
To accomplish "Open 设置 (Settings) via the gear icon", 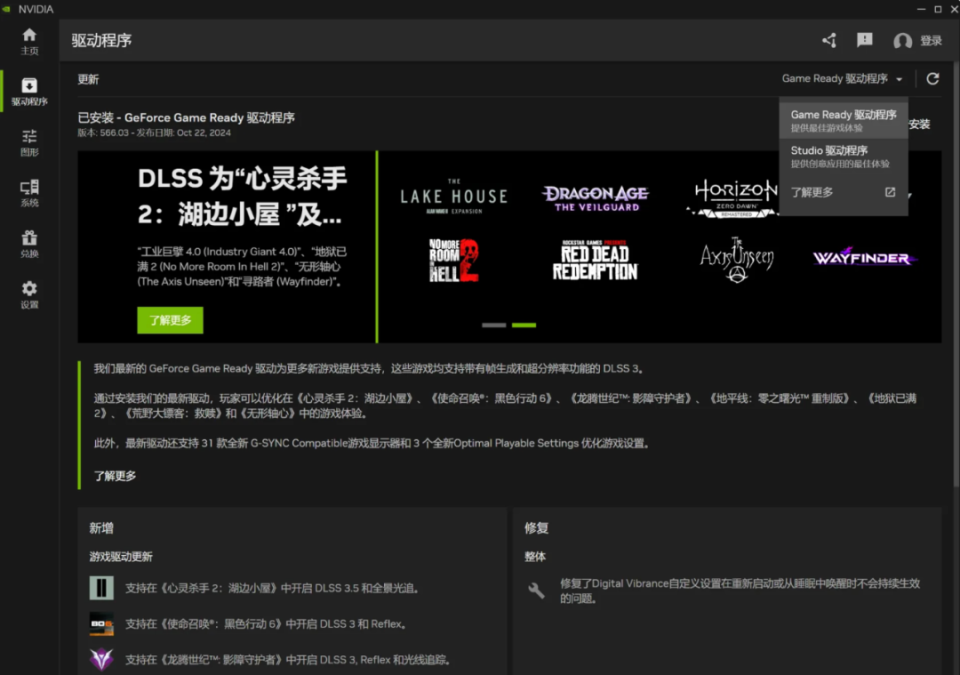I will pos(29,293).
